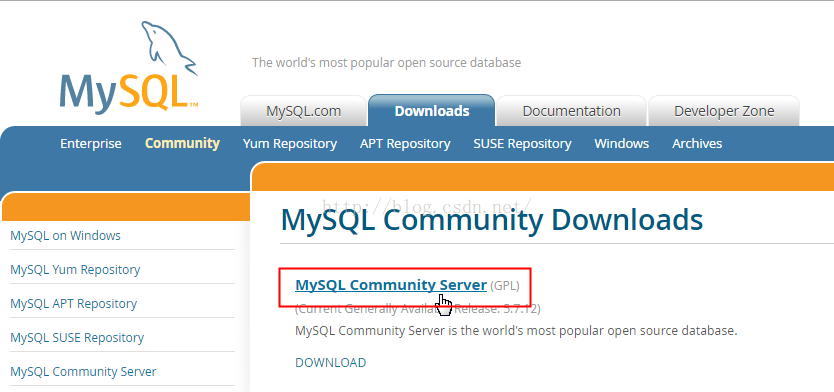
Task: Open Yum Repository in navigation bar
Action: pos(290,144)
